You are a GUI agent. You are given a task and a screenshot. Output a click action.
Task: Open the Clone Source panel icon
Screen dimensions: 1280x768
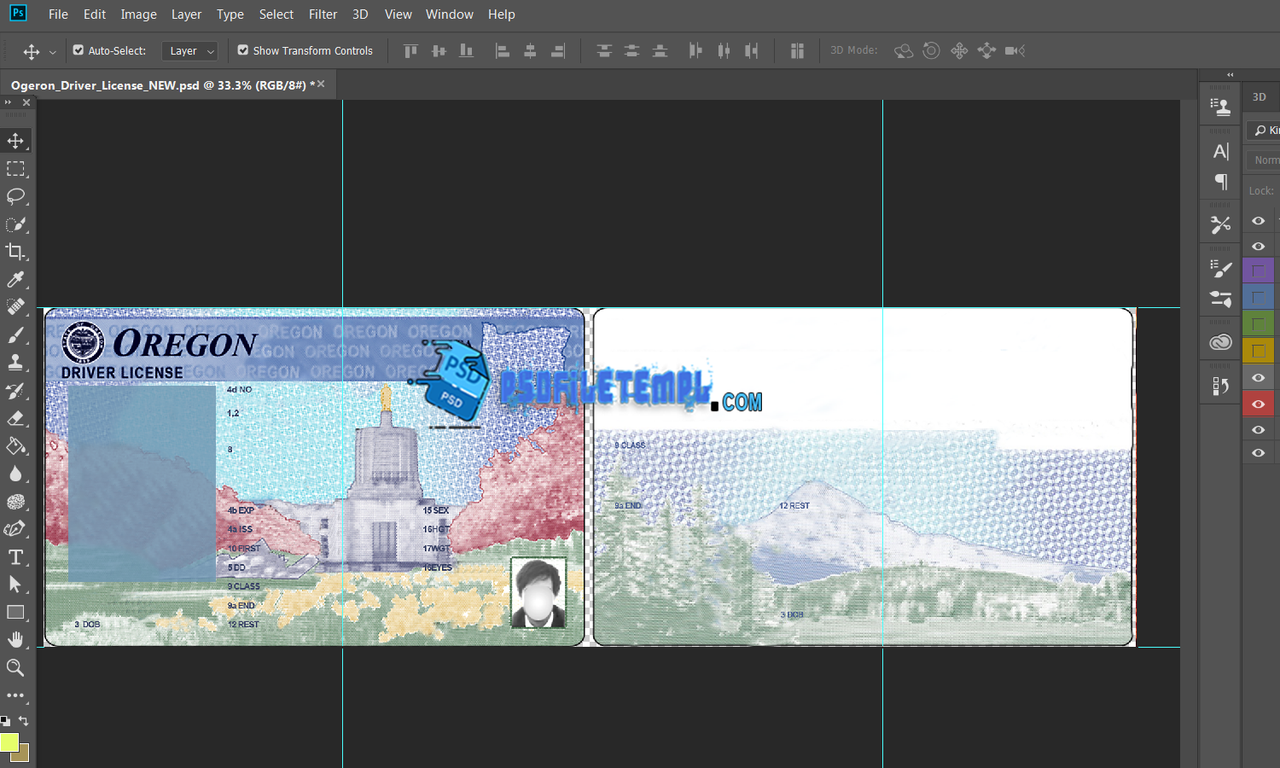[1220, 107]
